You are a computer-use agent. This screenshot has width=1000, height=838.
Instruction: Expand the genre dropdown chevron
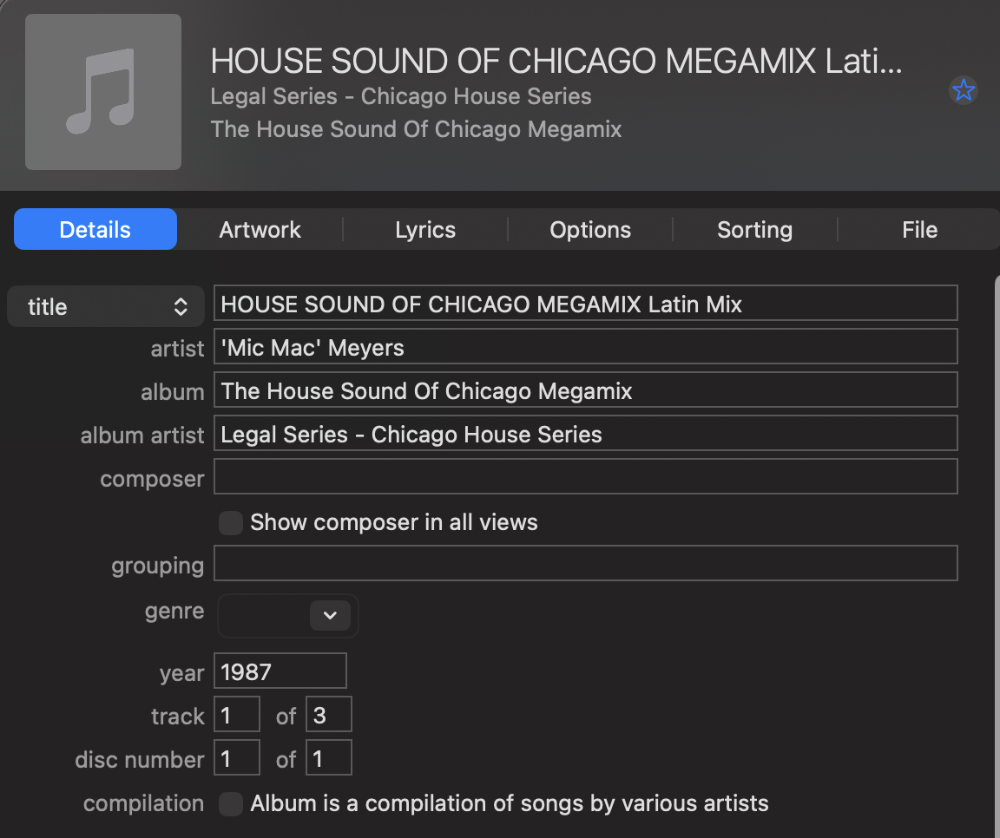pos(330,615)
